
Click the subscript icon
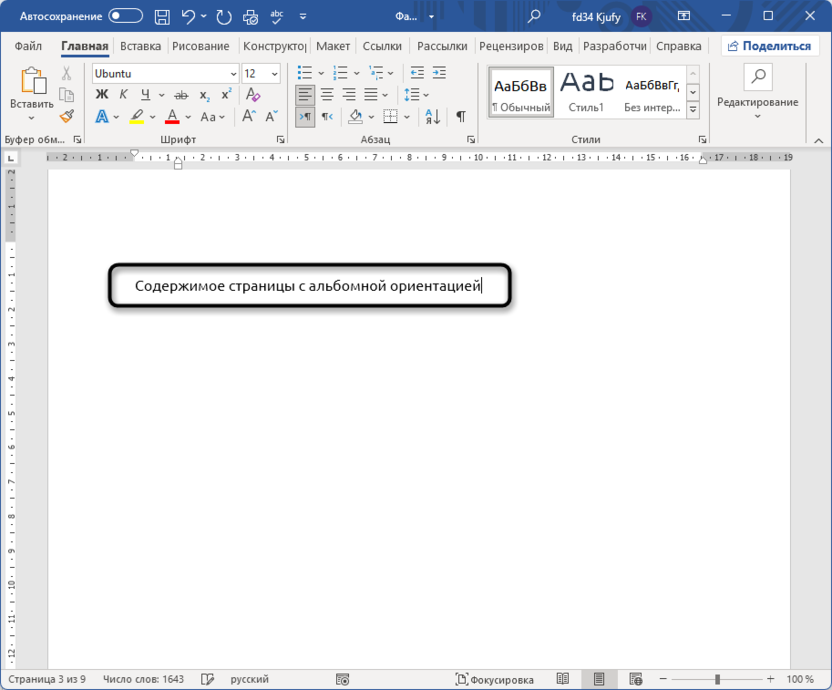[x=205, y=95]
